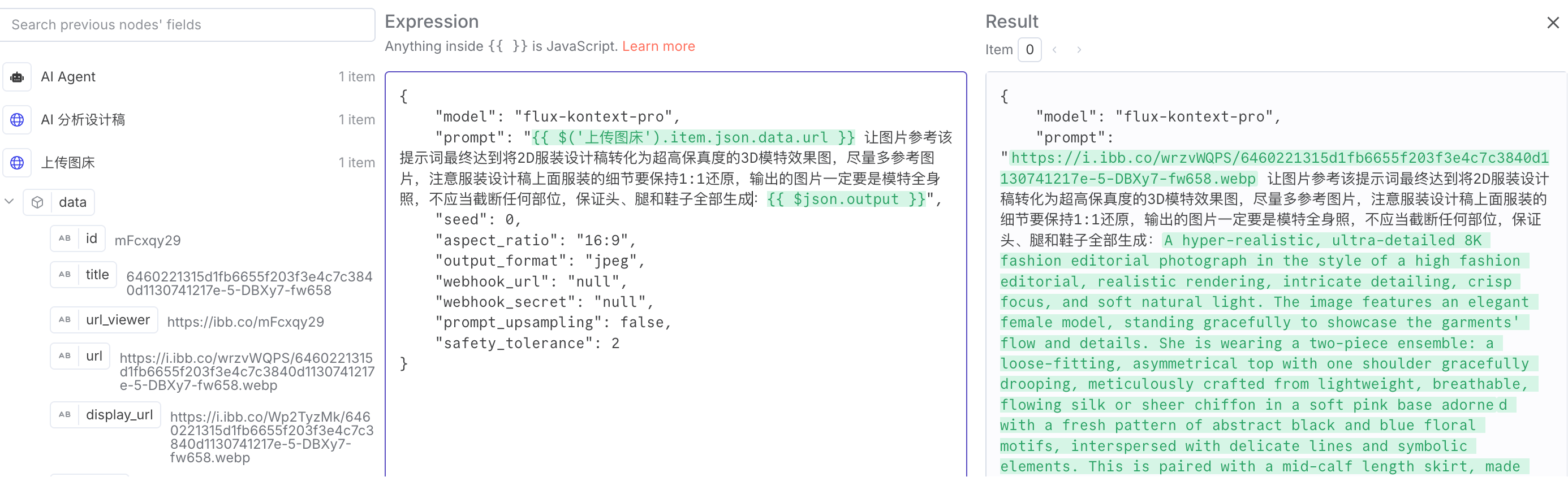Image resolution: width=1568 pixels, height=477 pixels.
Task: Collapse the data object chevron
Action: pyautogui.click(x=9, y=201)
